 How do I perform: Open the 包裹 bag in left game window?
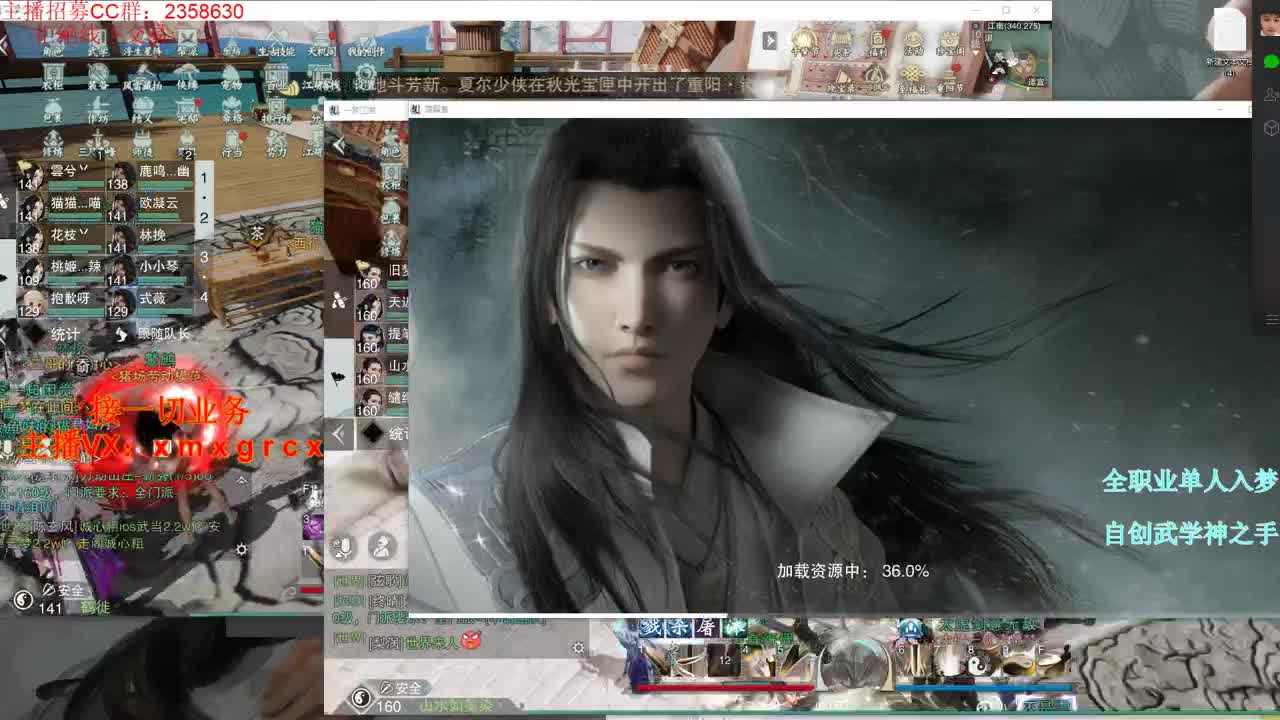(x=53, y=109)
